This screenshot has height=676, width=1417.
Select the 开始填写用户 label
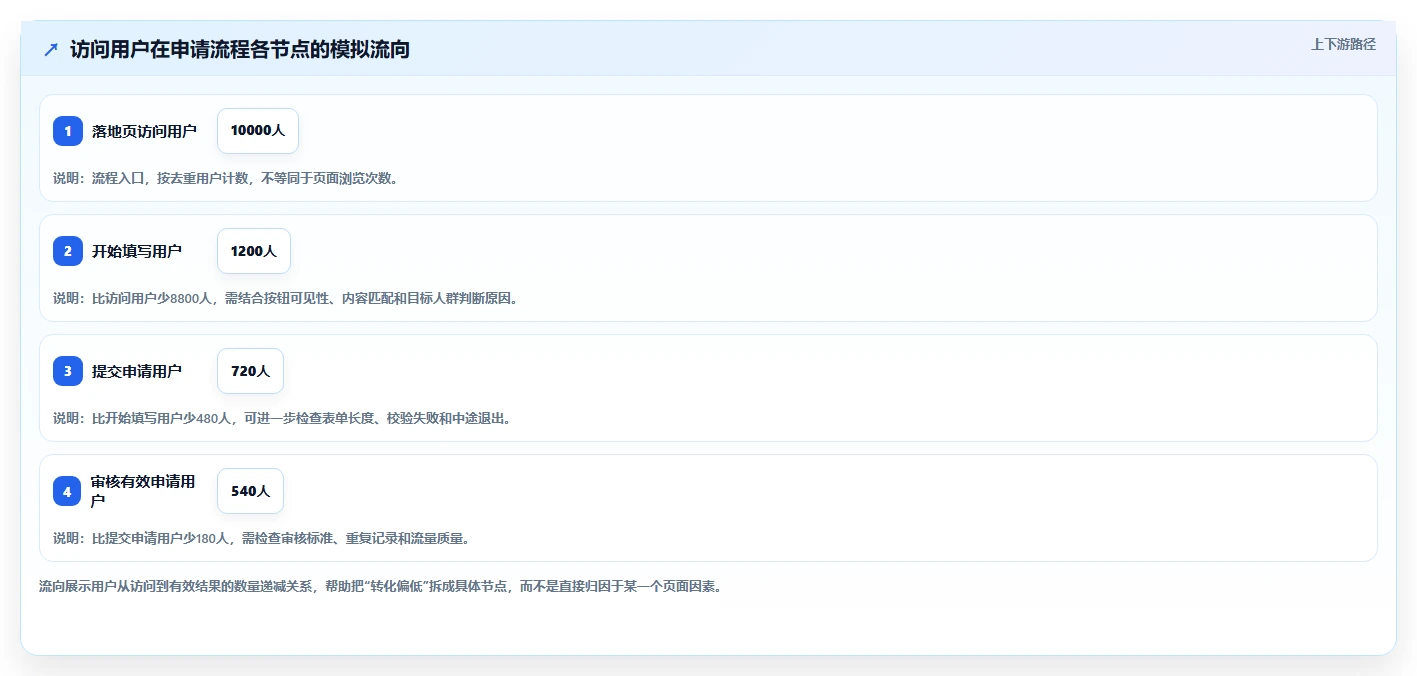(x=137, y=251)
